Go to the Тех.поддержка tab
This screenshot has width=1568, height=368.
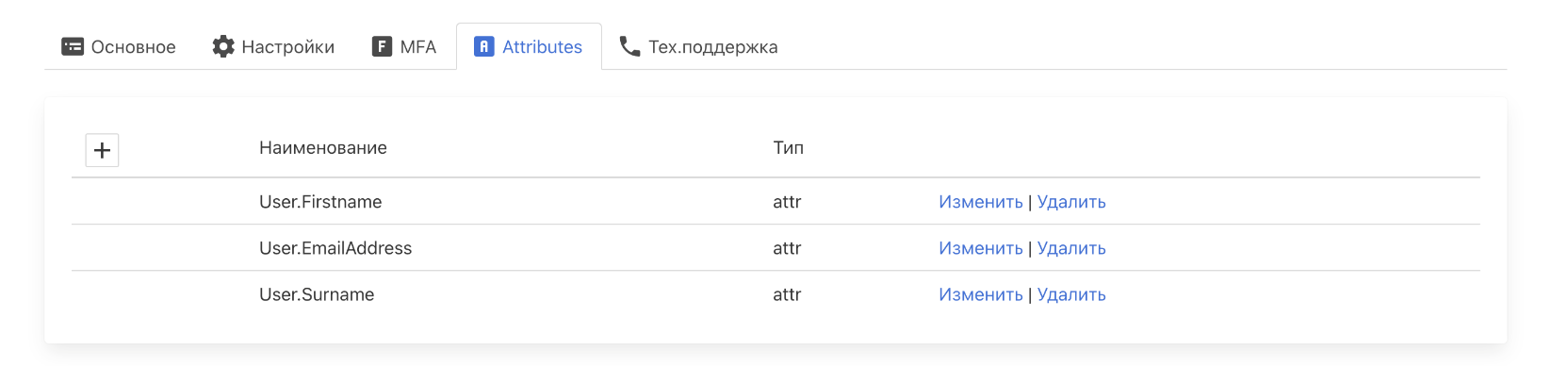click(x=698, y=46)
